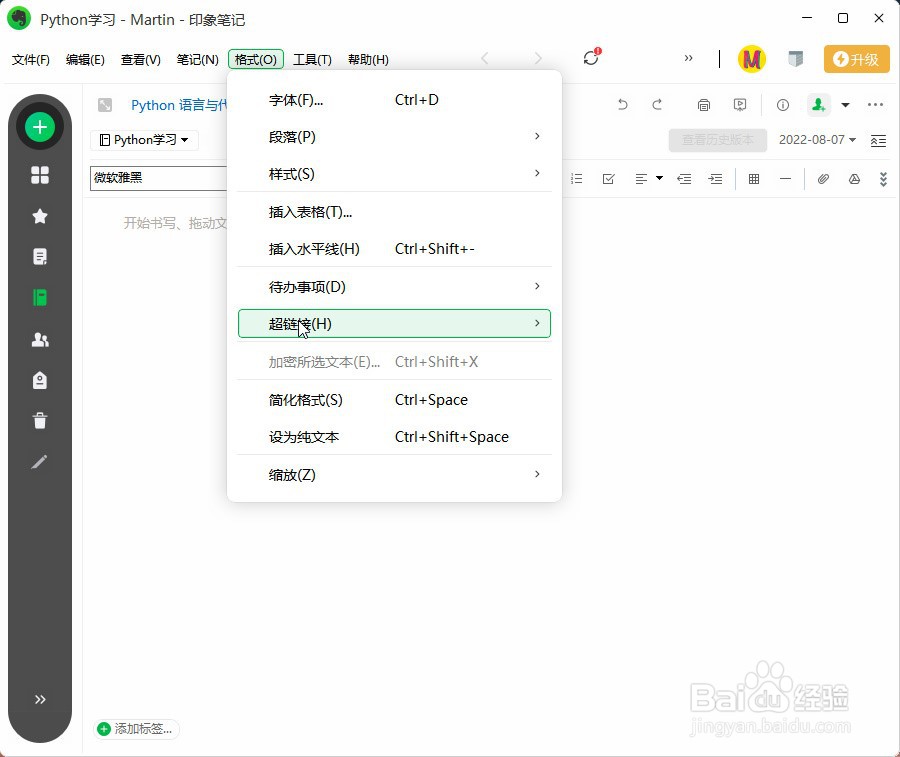
Task: Choose 设为纯文本 menu entry
Action: click(x=394, y=437)
